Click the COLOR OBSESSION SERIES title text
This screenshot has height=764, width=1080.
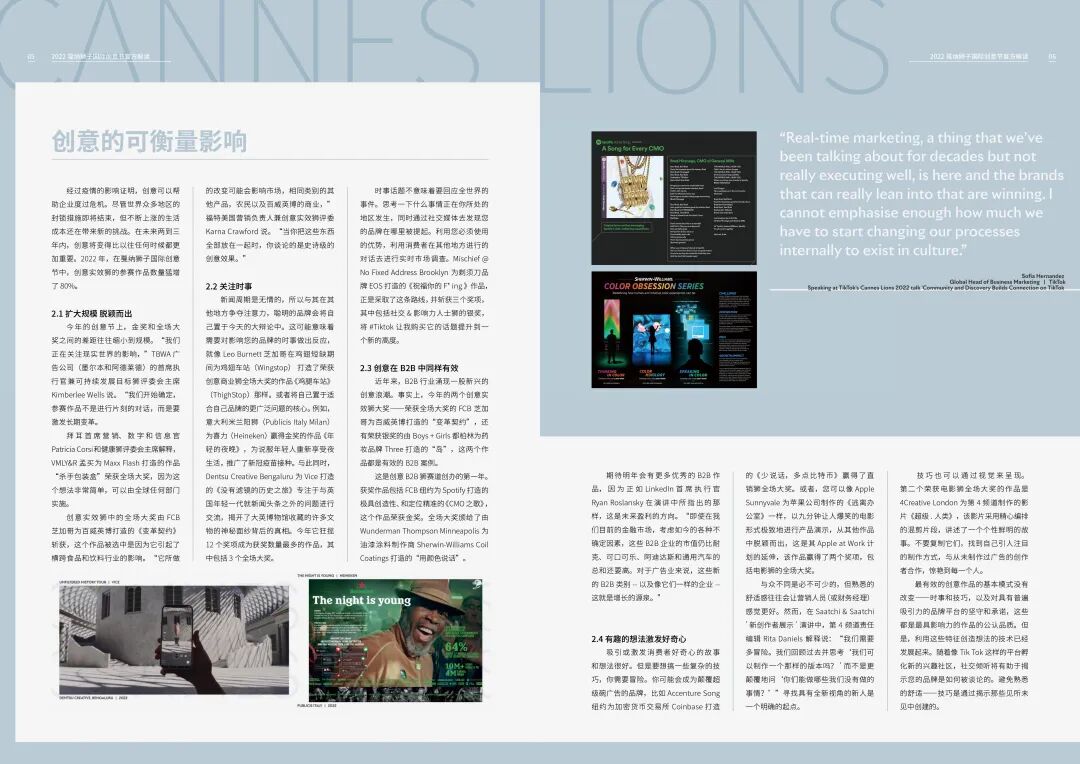click(x=654, y=286)
